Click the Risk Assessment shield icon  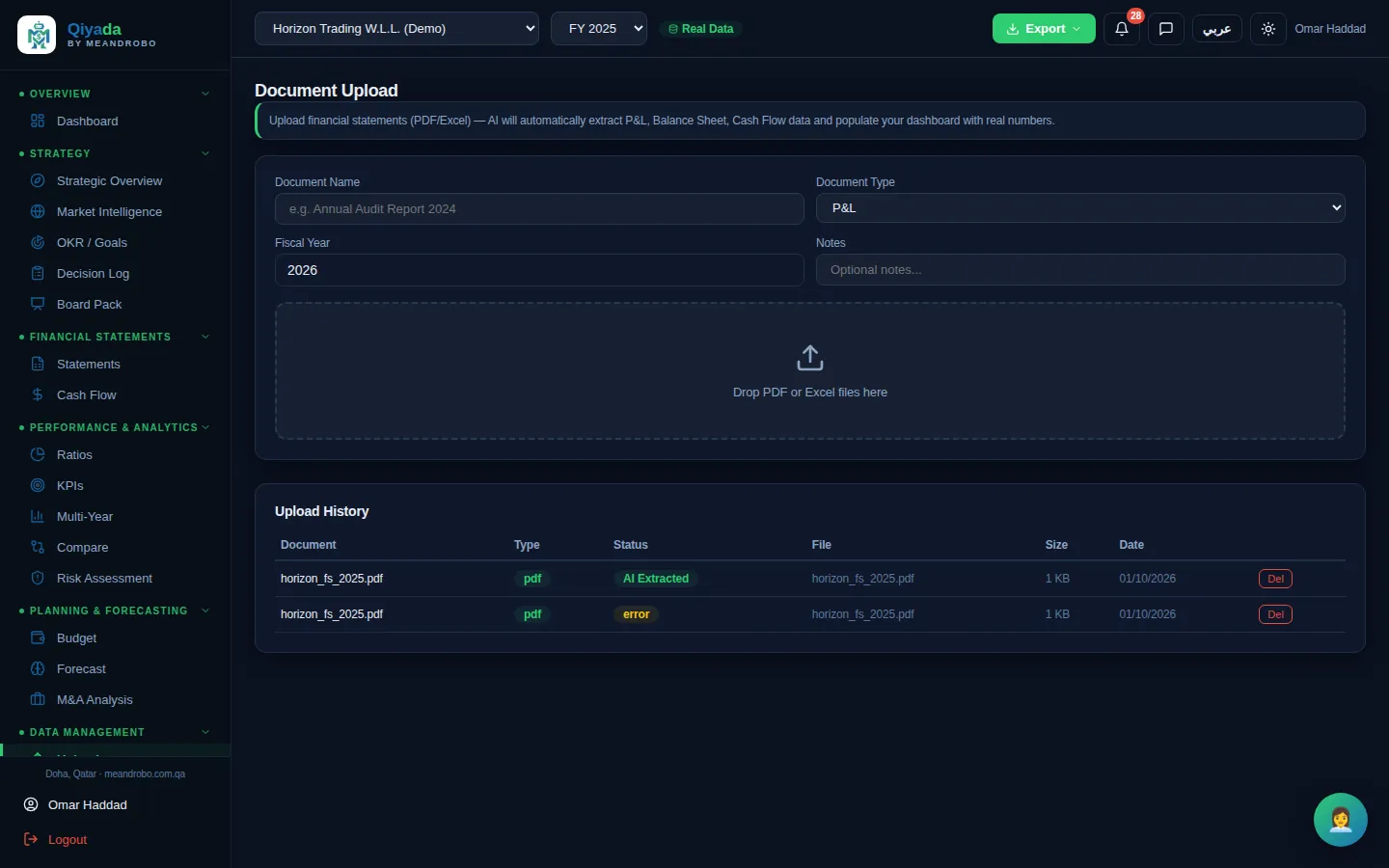pos(38,578)
